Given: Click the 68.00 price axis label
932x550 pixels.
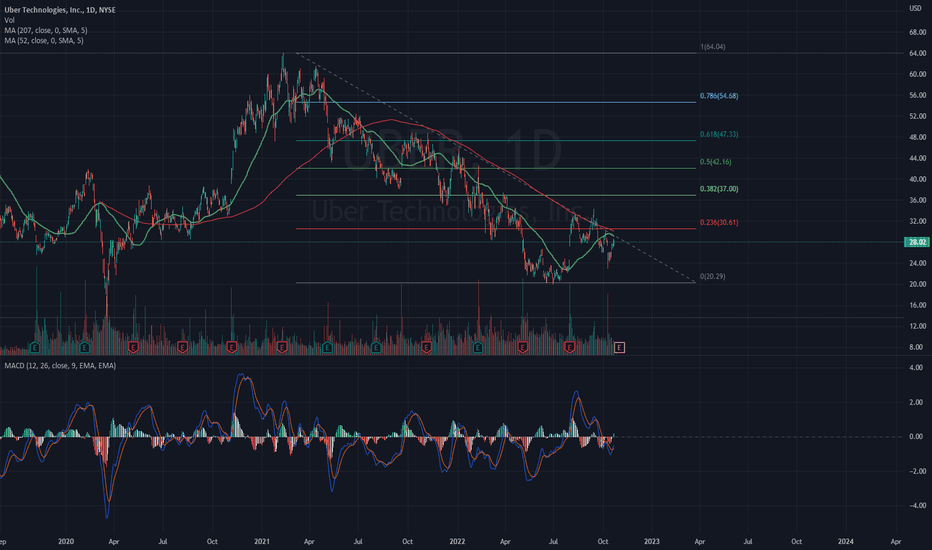Looking at the screenshot, I should click(917, 32).
